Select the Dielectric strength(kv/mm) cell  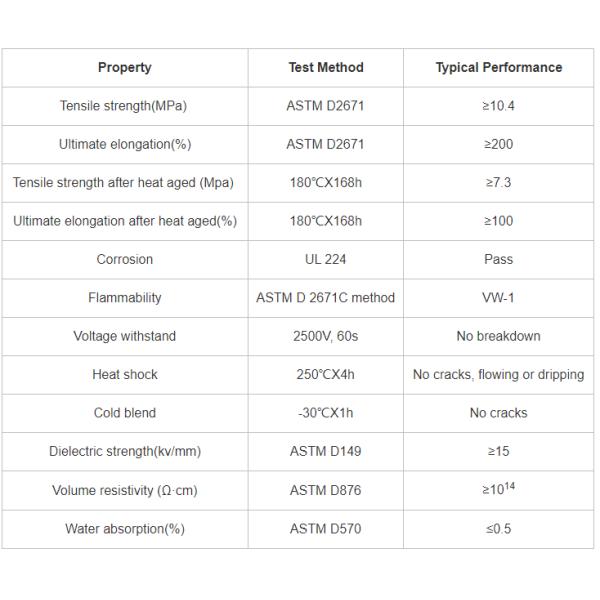pos(125,451)
